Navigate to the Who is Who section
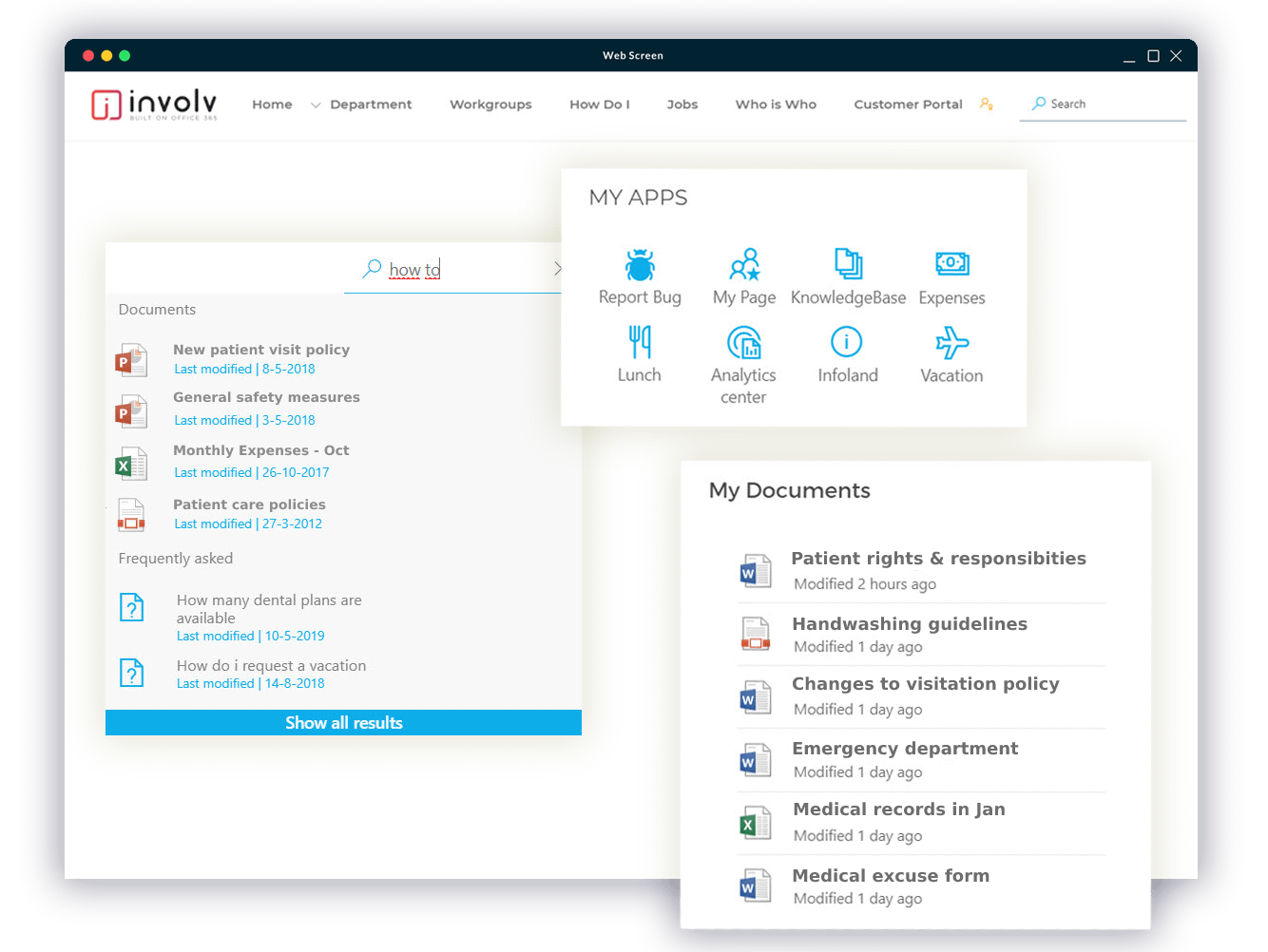 click(776, 105)
